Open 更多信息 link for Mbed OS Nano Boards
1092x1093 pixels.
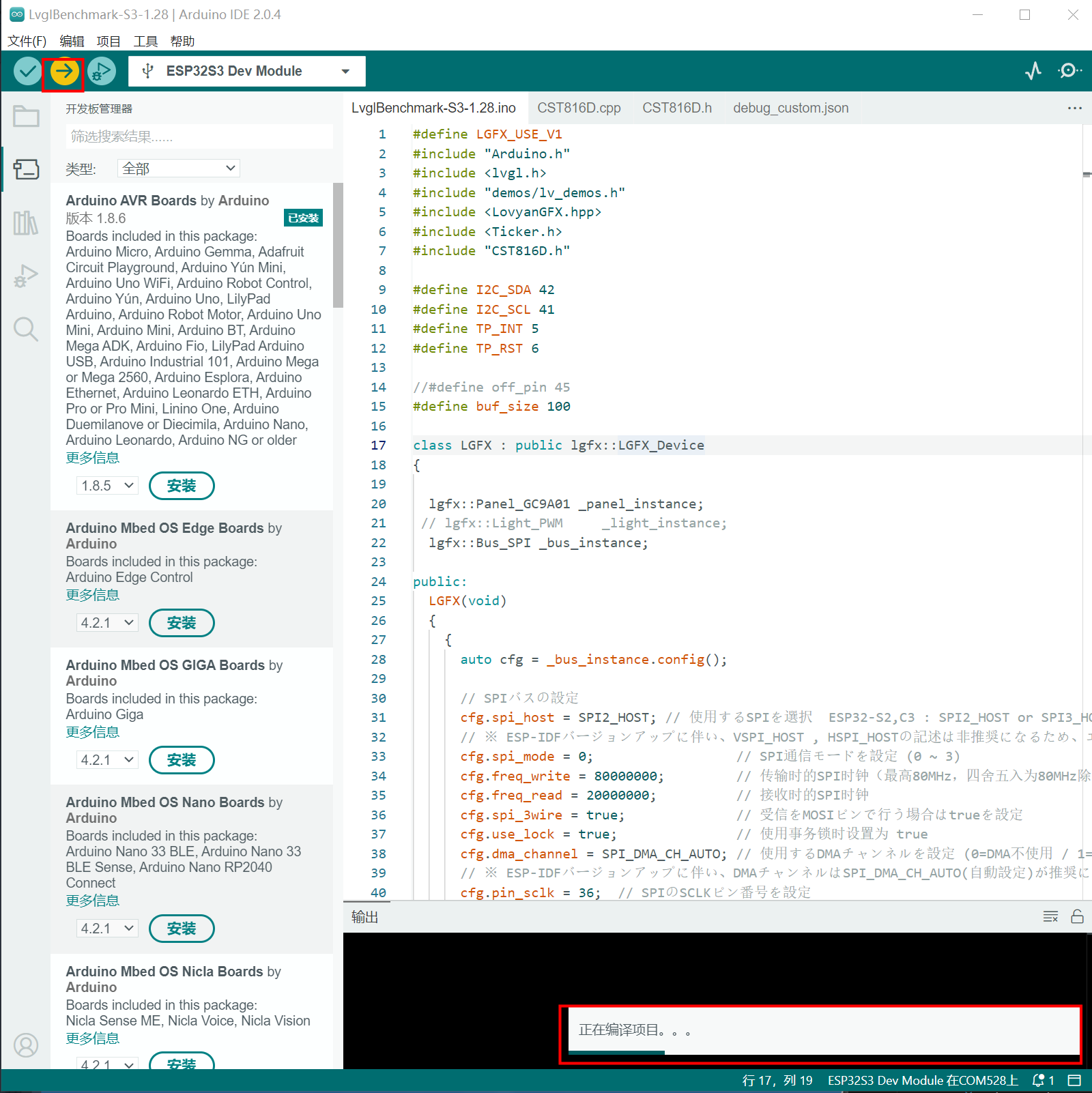coord(93,901)
